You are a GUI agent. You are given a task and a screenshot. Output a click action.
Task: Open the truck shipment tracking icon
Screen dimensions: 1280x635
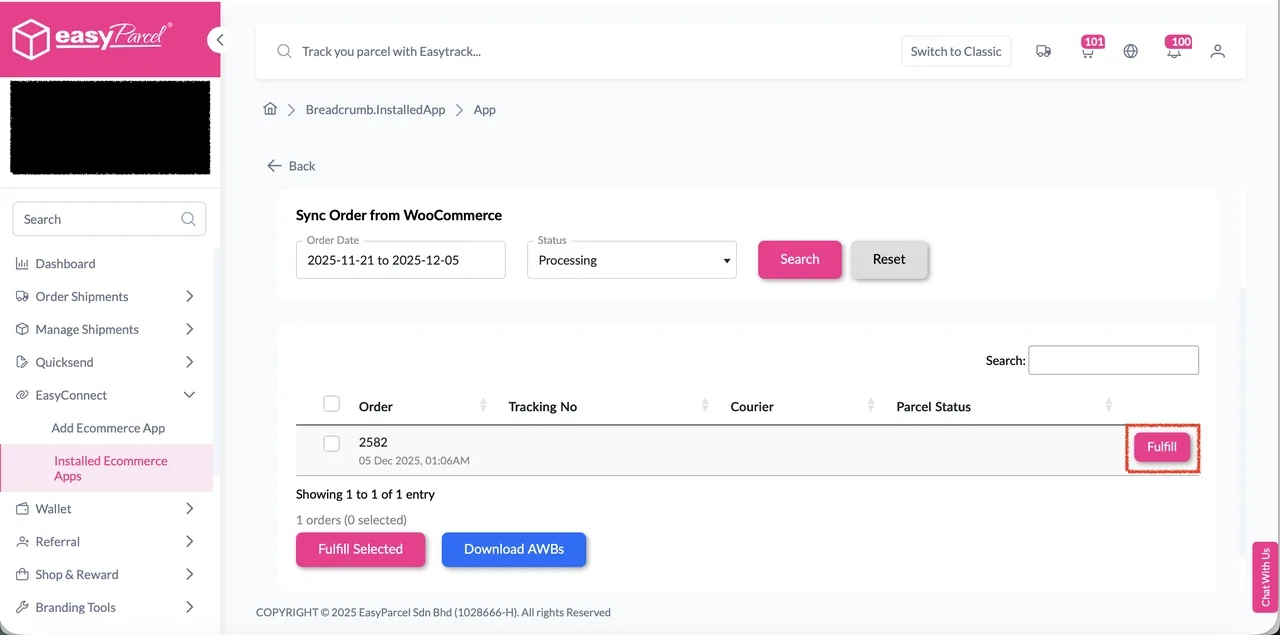coord(1043,50)
